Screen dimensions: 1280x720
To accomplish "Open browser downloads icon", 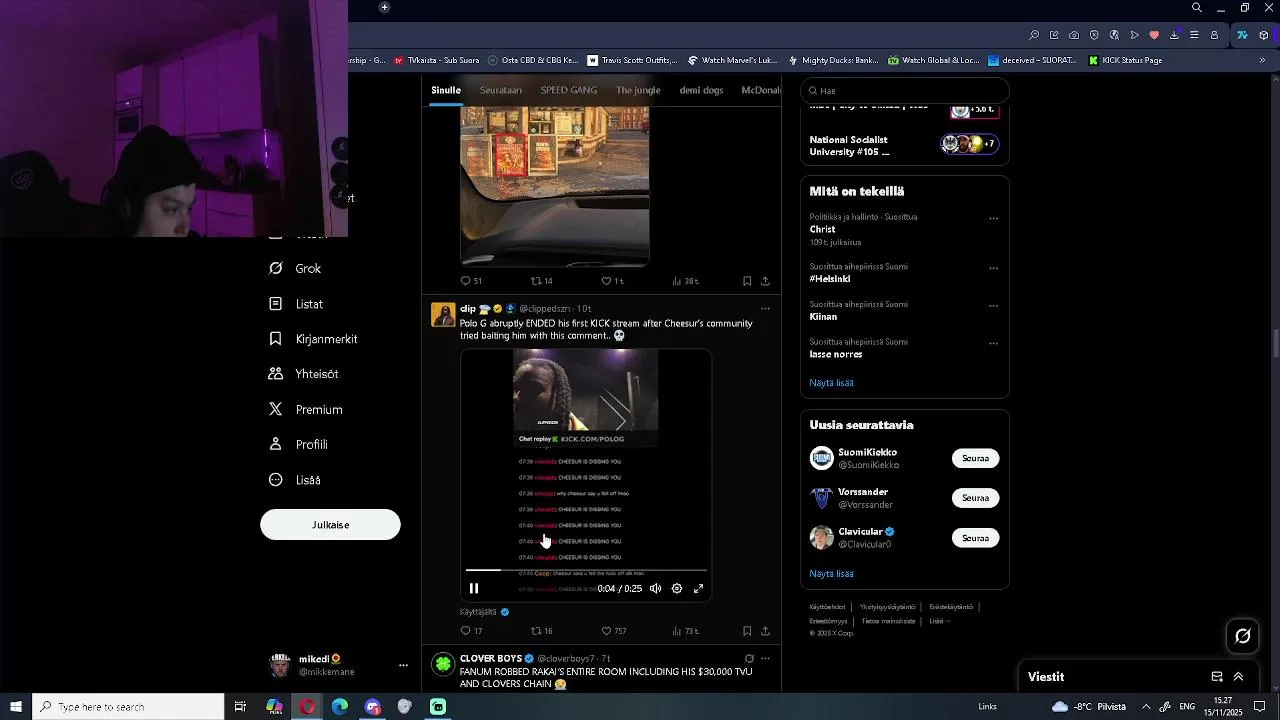I will tap(1174, 35).
